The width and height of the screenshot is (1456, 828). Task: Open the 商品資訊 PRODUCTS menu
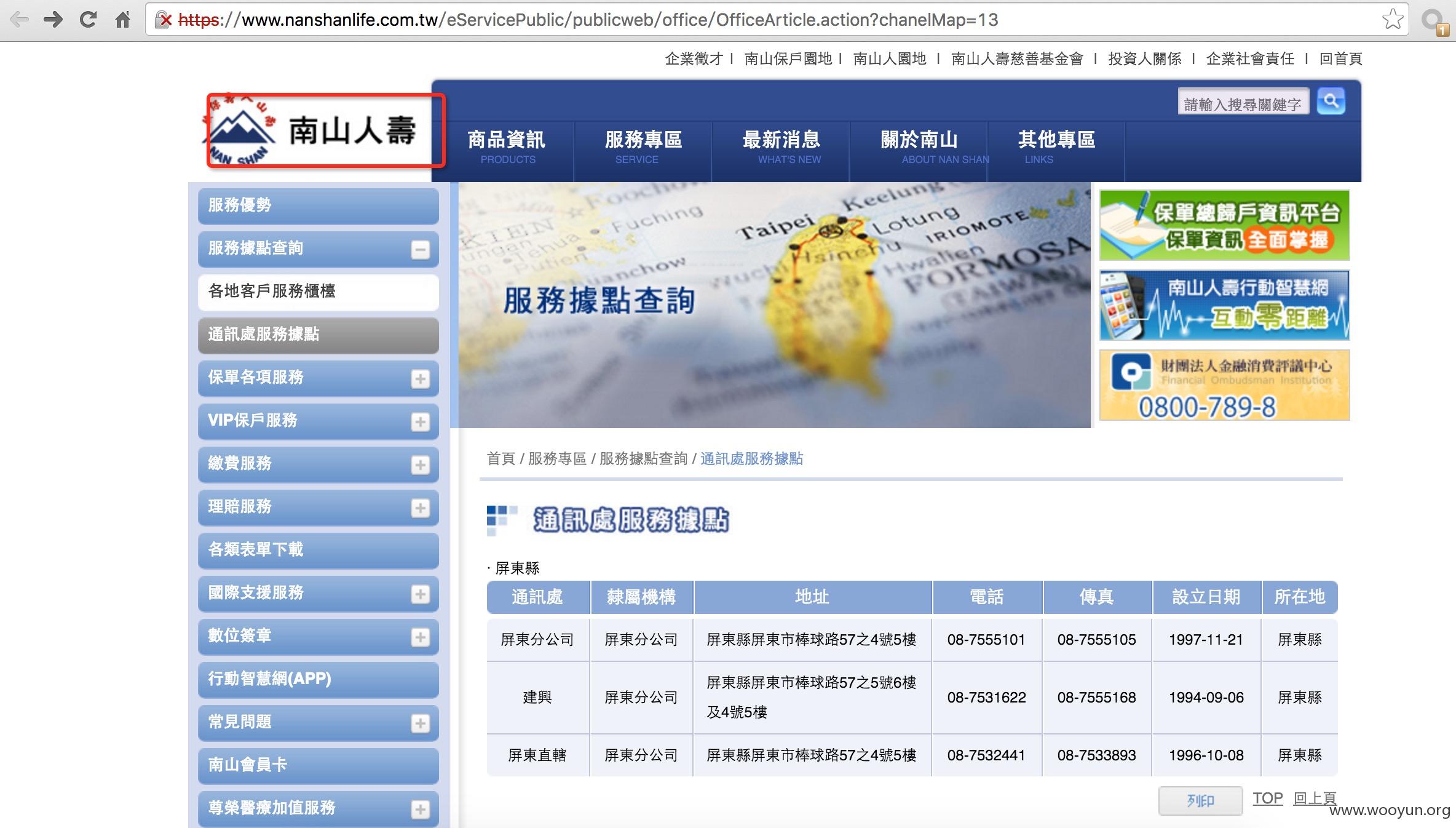[x=507, y=147]
